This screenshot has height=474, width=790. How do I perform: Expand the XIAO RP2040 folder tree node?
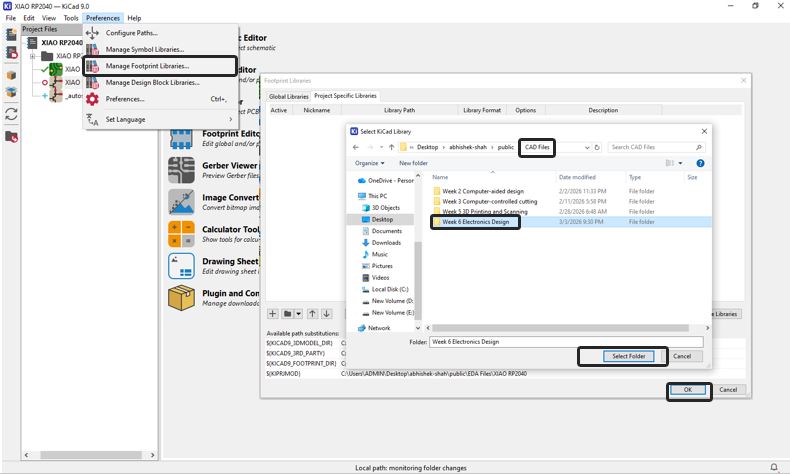tap(32, 56)
